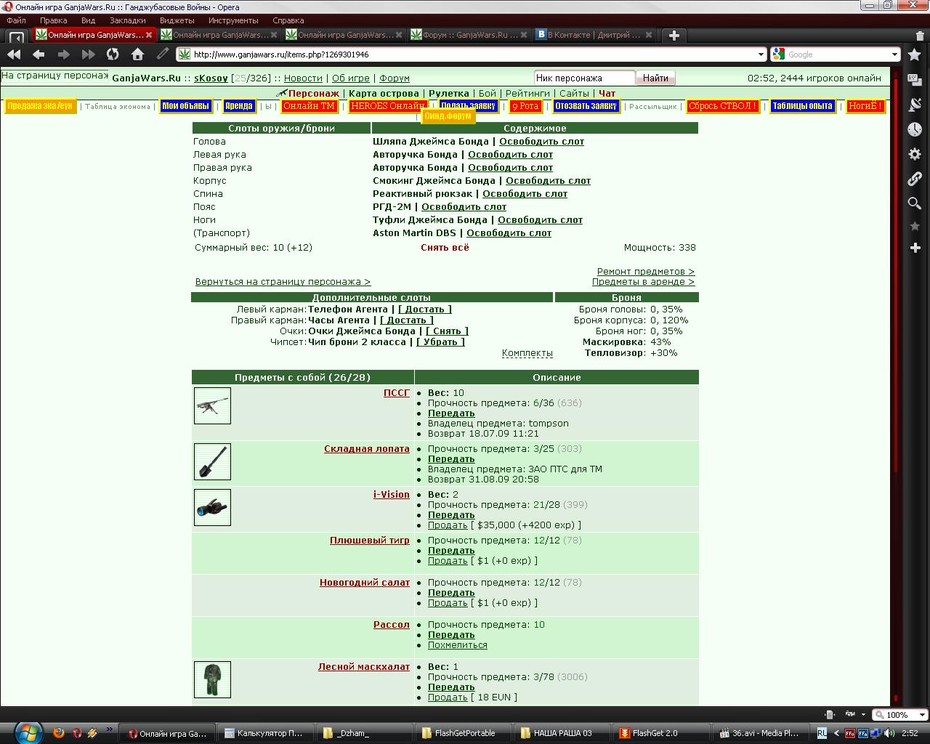Add a panel with sidebar plus icon

915,247
